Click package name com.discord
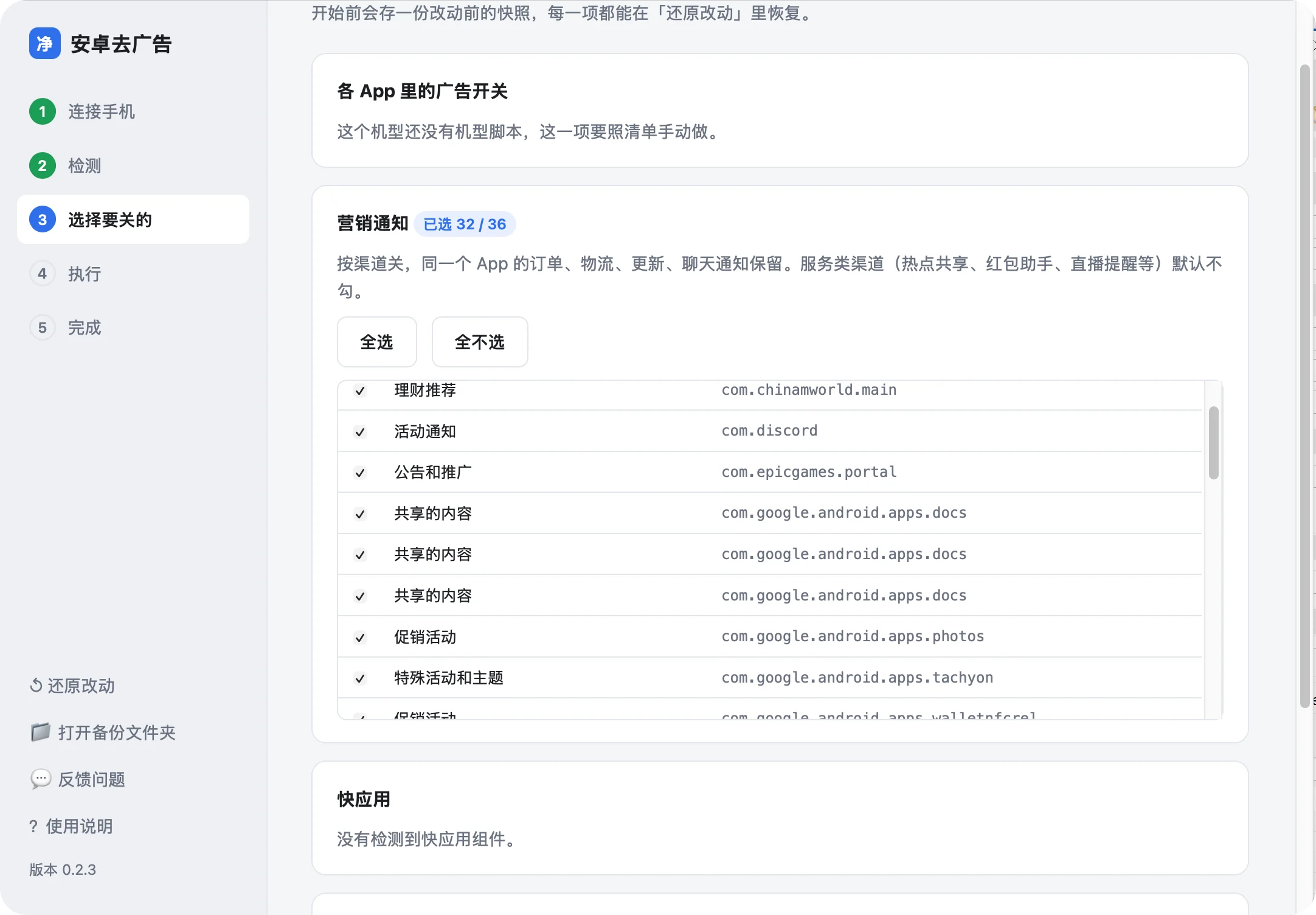 point(769,431)
